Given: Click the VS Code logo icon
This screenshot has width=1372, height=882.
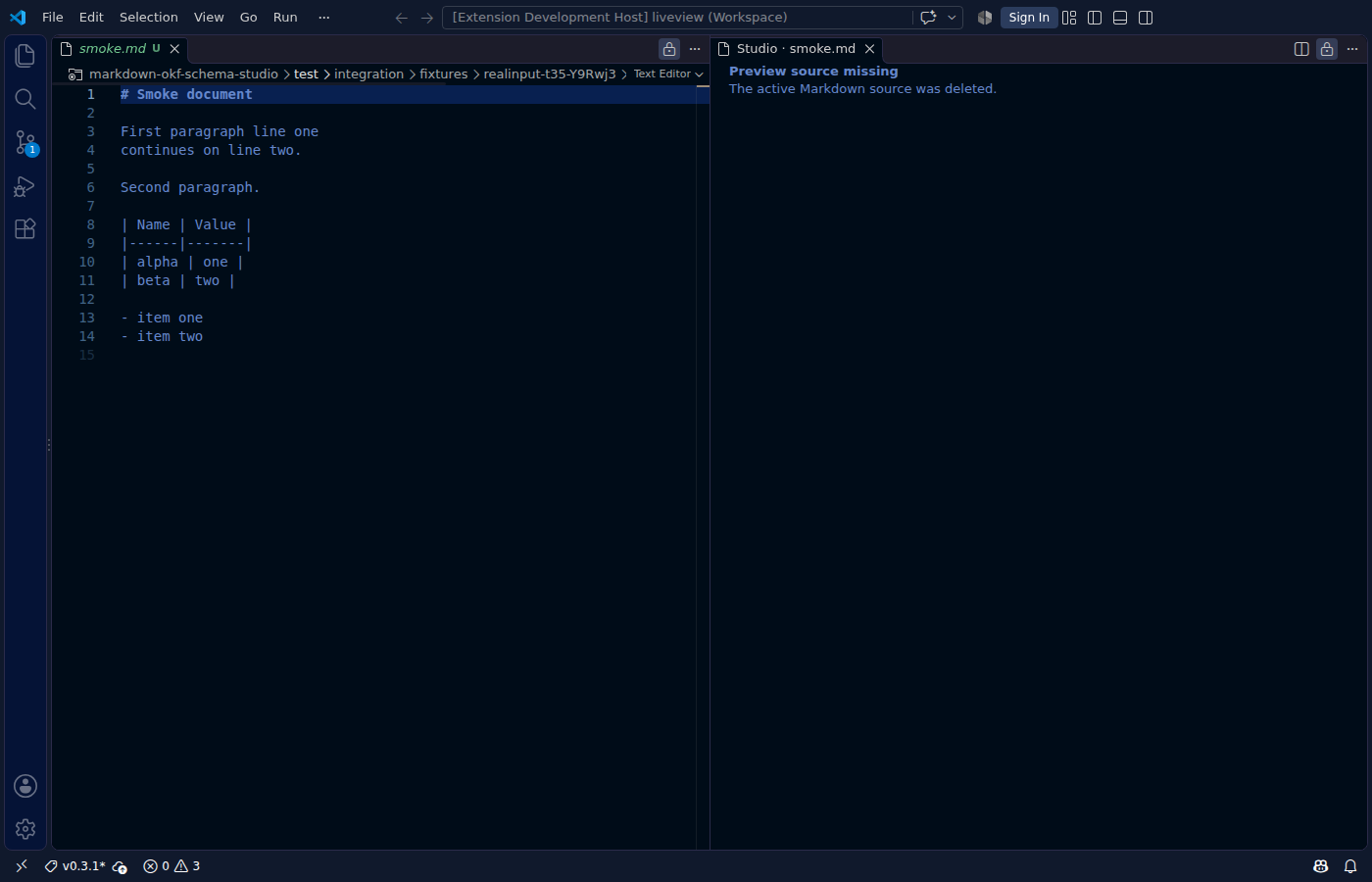Looking at the screenshot, I should (x=18, y=18).
